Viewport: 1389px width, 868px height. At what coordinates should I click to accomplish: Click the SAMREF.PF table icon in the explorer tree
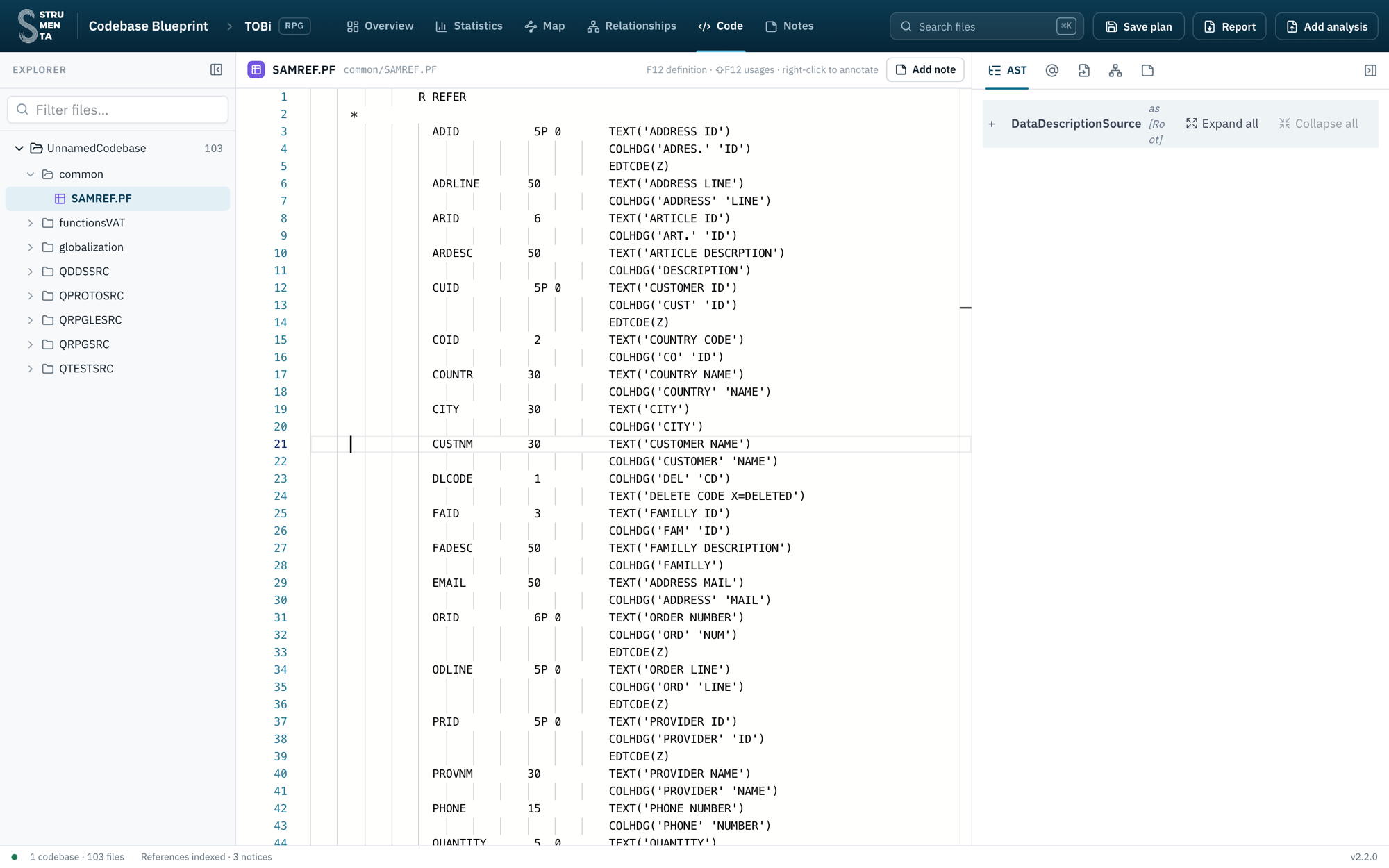(x=60, y=199)
